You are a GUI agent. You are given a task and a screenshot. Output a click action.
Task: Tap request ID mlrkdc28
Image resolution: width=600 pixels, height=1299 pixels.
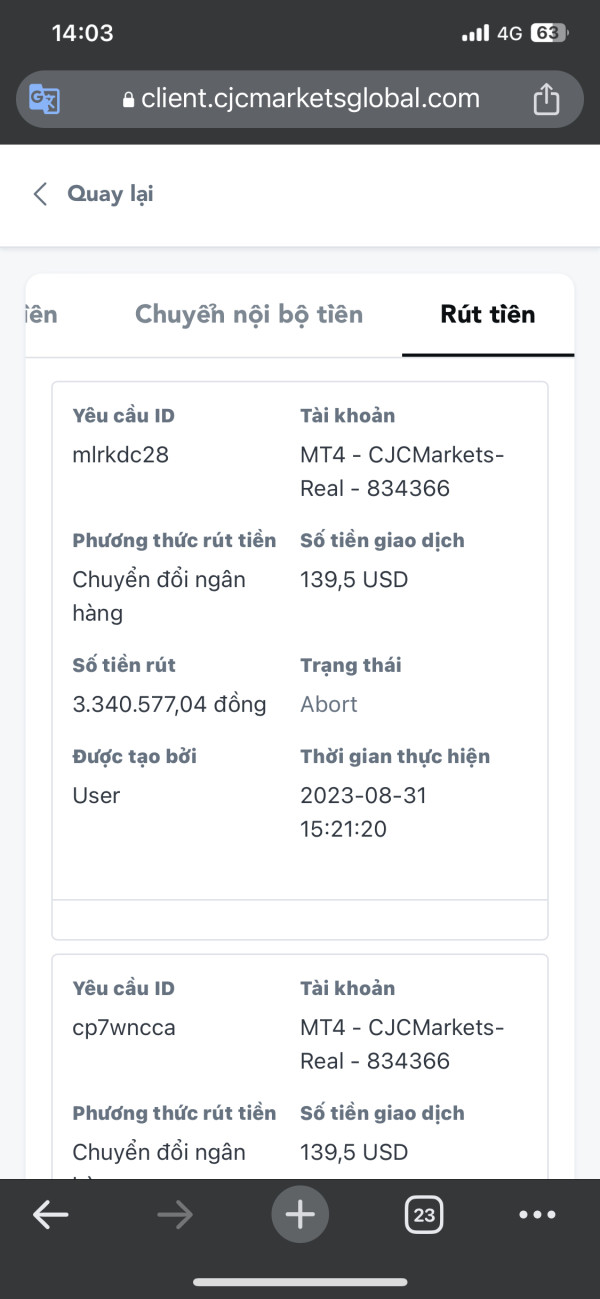click(x=121, y=455)
